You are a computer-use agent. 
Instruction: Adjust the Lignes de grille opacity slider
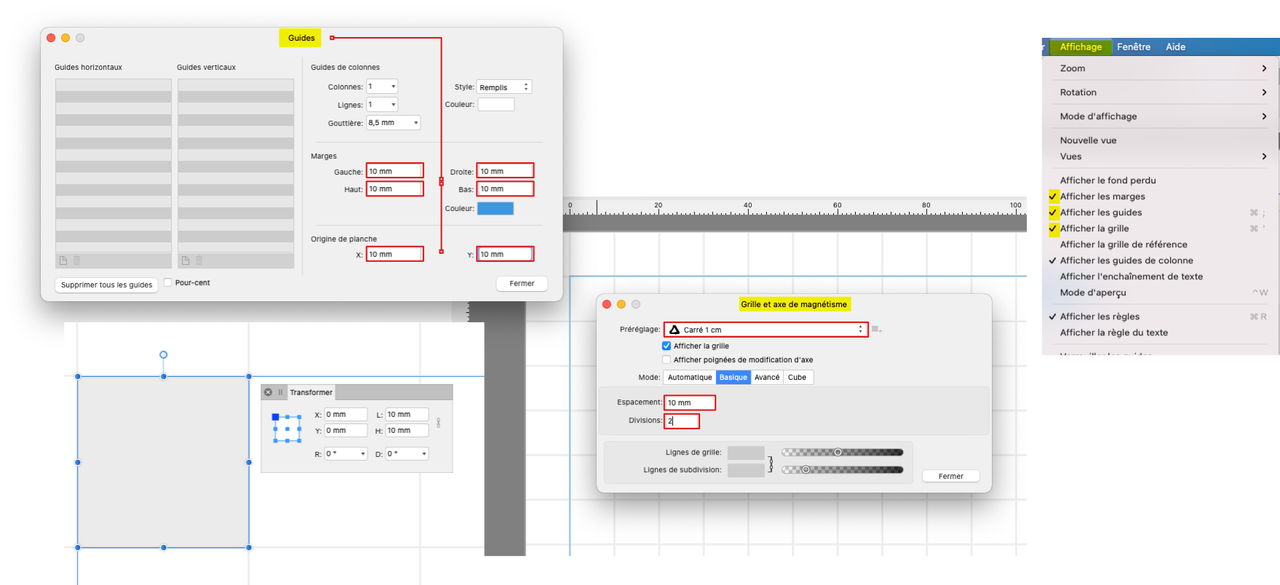842,452
